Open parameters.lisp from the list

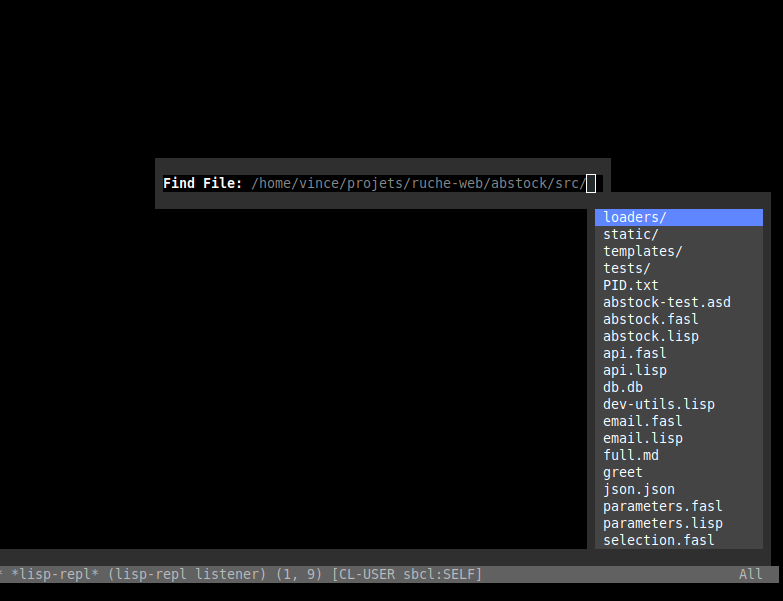point(663,523)
